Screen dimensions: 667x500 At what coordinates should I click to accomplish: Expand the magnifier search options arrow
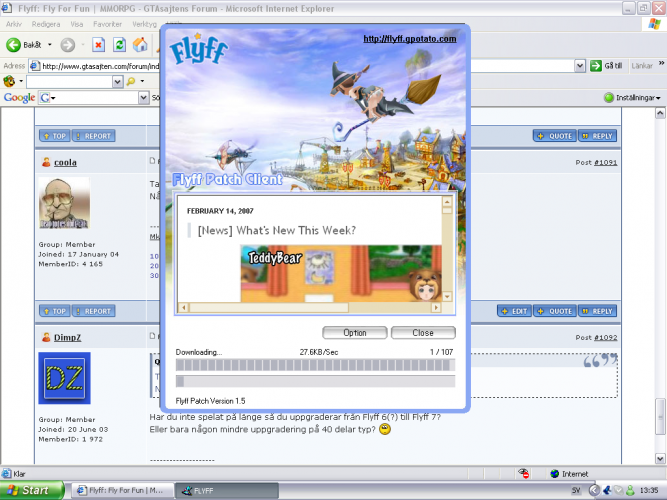pos(142,81)
